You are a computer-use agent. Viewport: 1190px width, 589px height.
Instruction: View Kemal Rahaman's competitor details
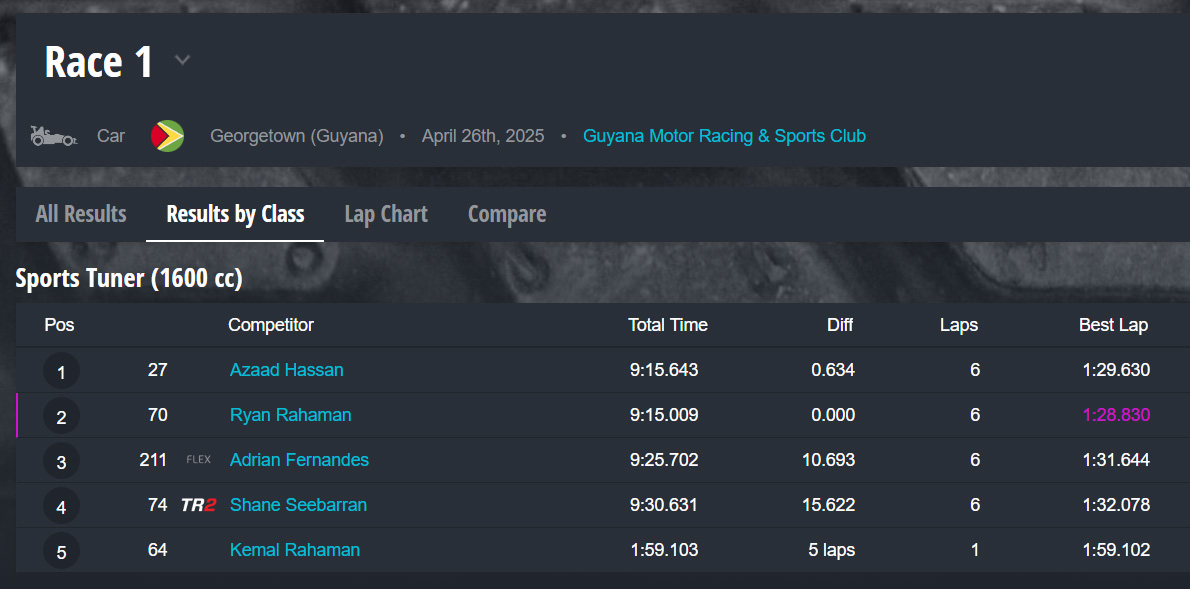pos(294,550)
